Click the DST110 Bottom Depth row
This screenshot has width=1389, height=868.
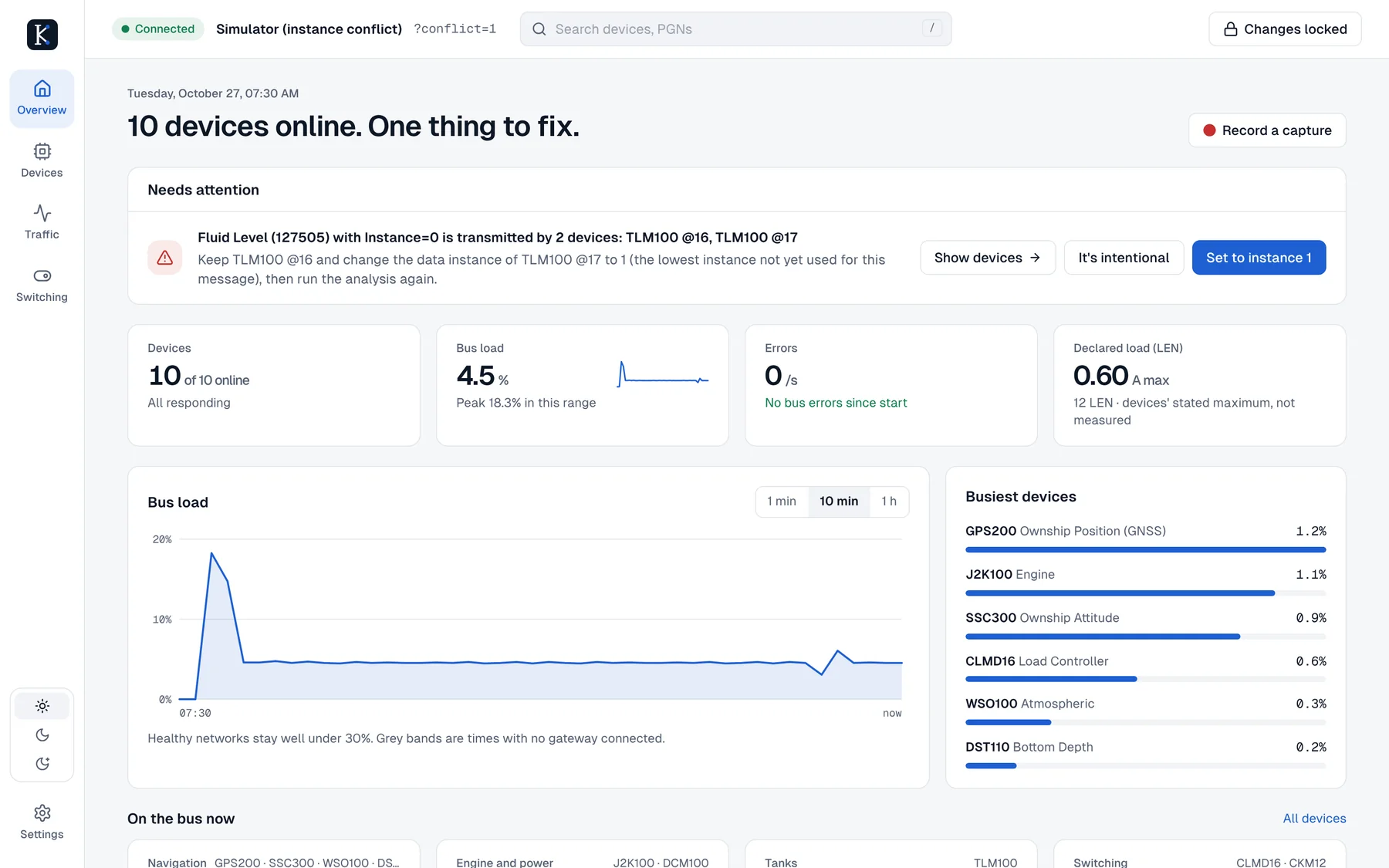1145,755
